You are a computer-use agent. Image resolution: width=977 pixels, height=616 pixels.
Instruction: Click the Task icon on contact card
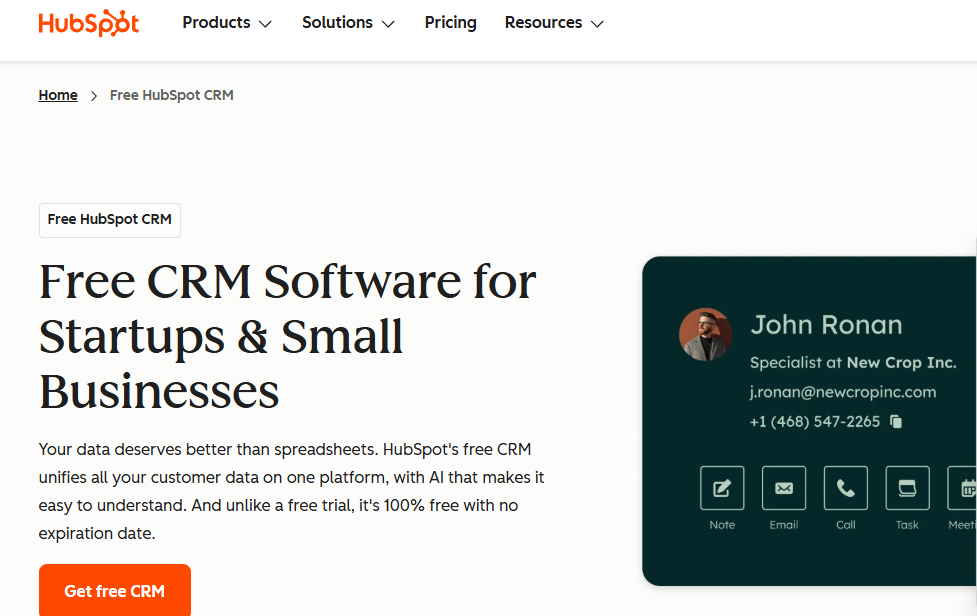907,488
